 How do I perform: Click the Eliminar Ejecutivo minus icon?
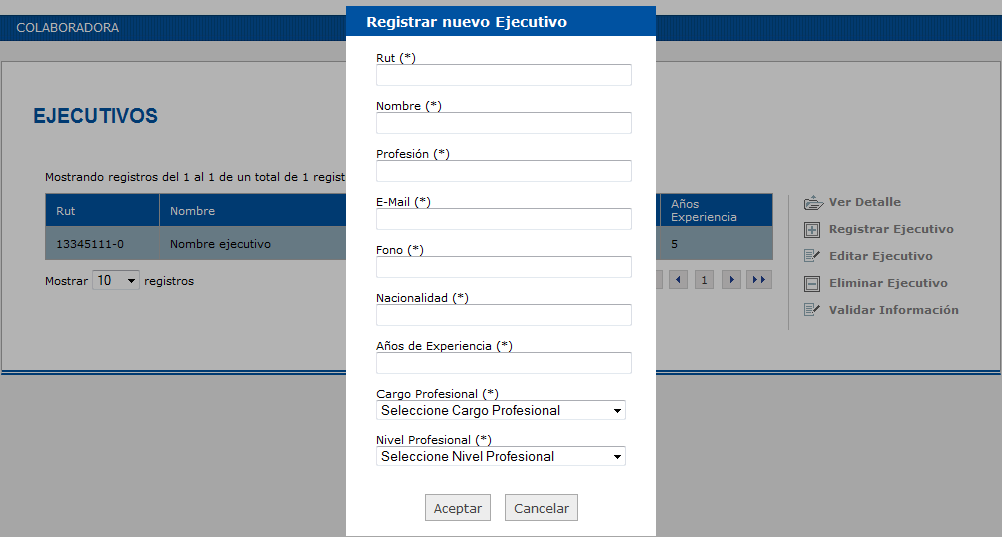pos(812,284)
